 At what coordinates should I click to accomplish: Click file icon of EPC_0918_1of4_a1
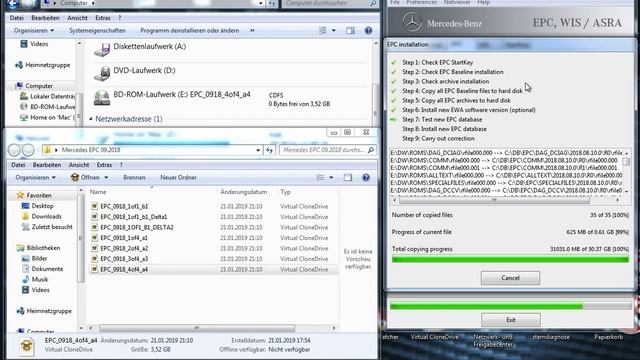tap(94, 238)
